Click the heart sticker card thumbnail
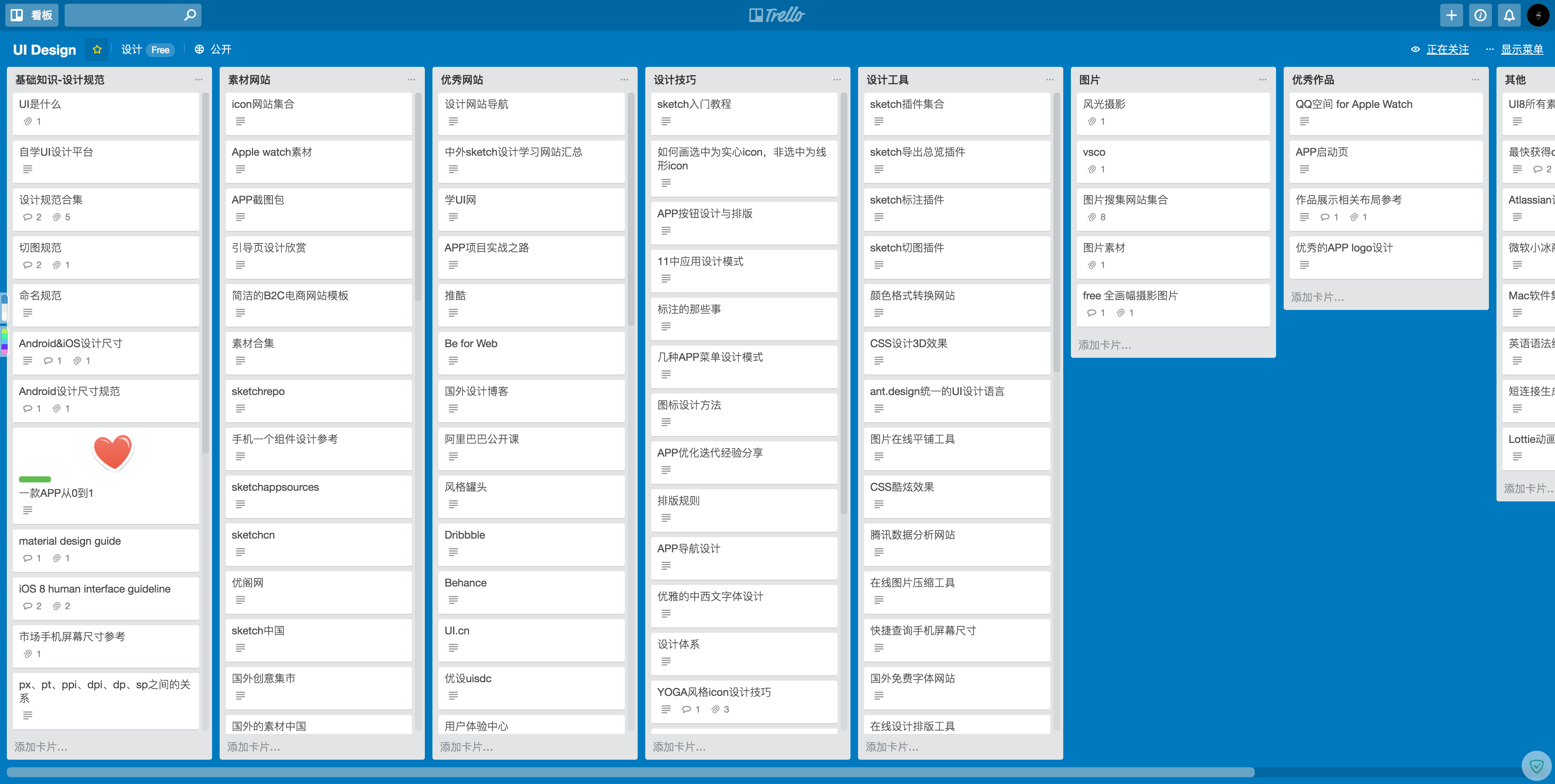This screenshot has width=1555, height=784. (113, 452)
